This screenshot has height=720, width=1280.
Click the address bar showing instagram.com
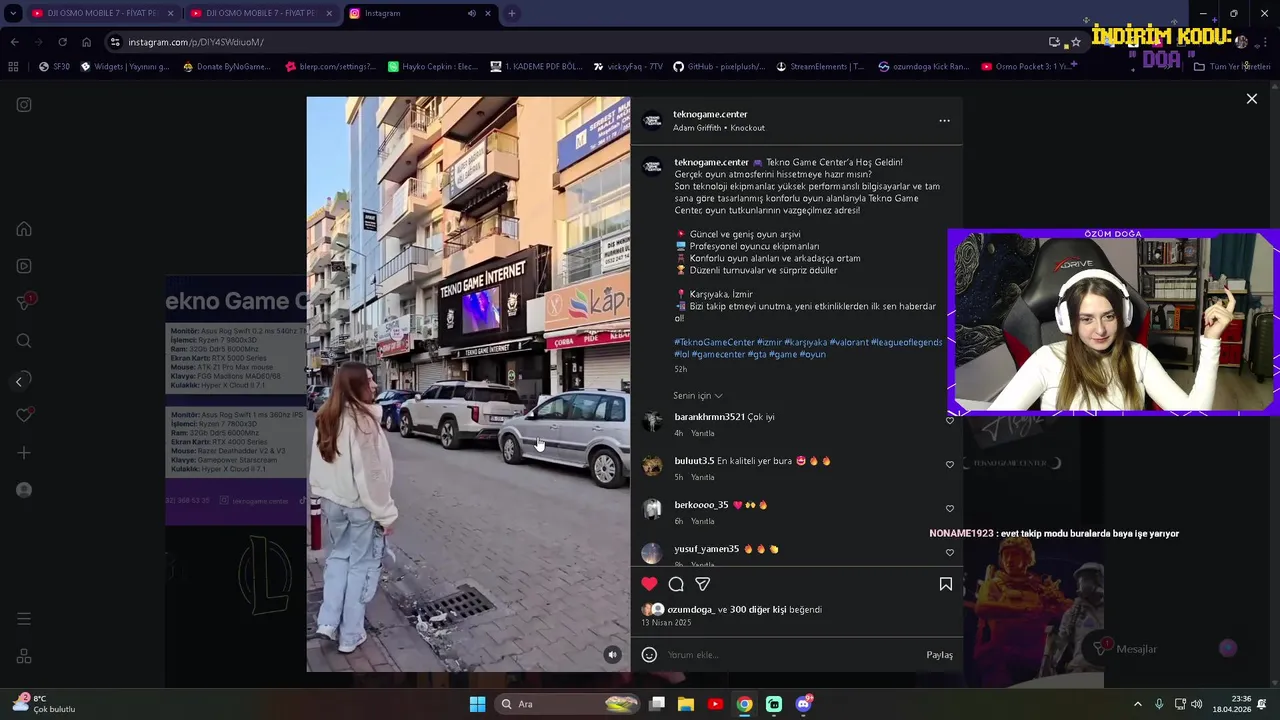pos(580,42)
